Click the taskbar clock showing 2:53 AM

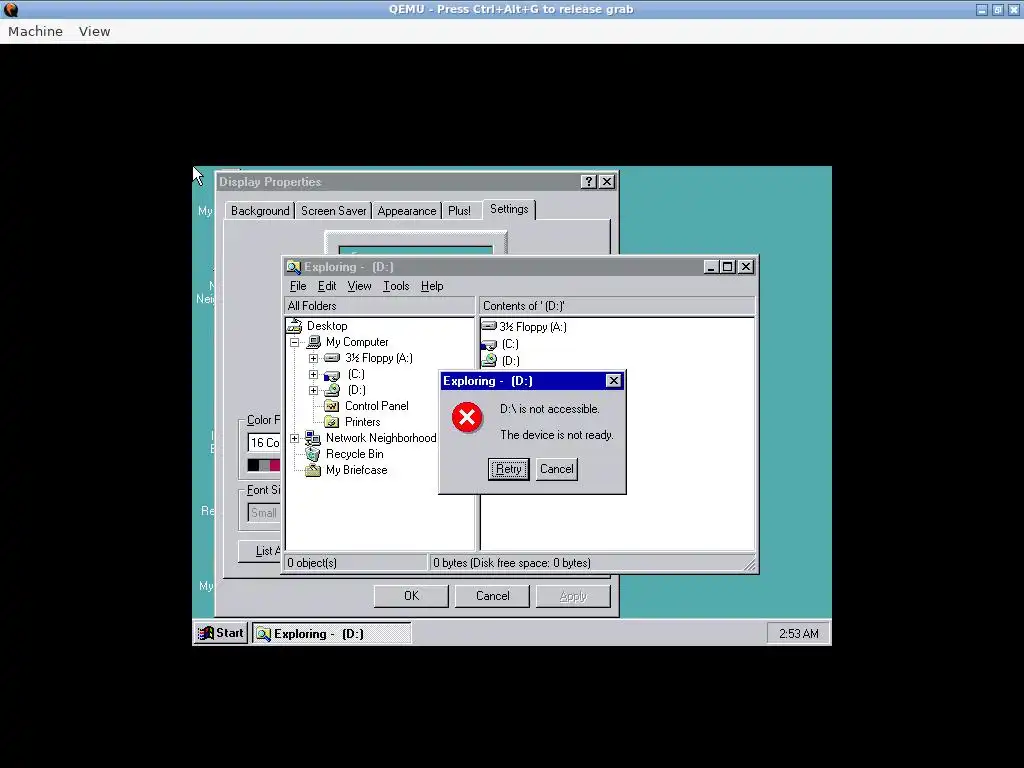(798, 633)
